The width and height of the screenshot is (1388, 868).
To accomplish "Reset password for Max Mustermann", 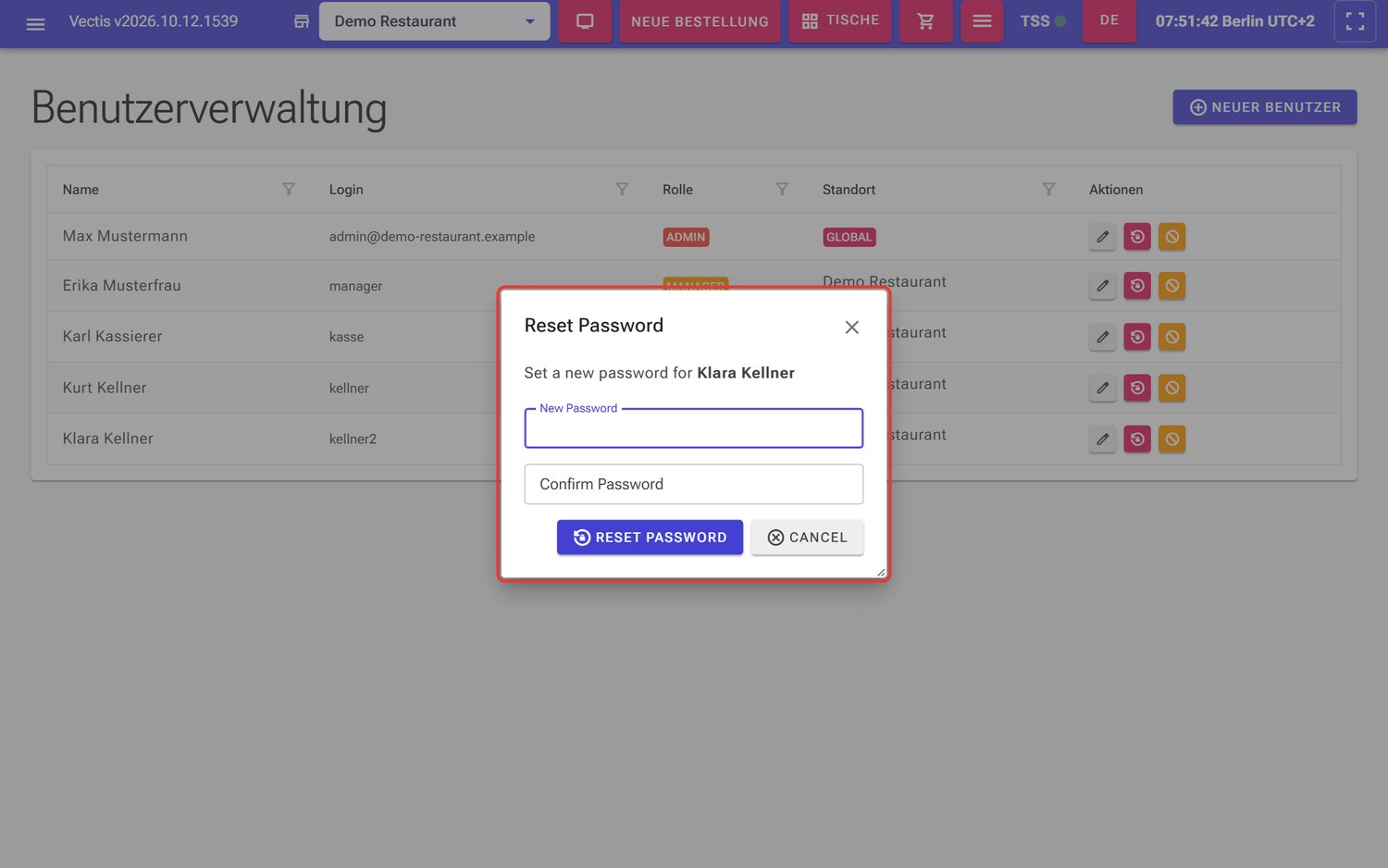I will click(1137, 237).
